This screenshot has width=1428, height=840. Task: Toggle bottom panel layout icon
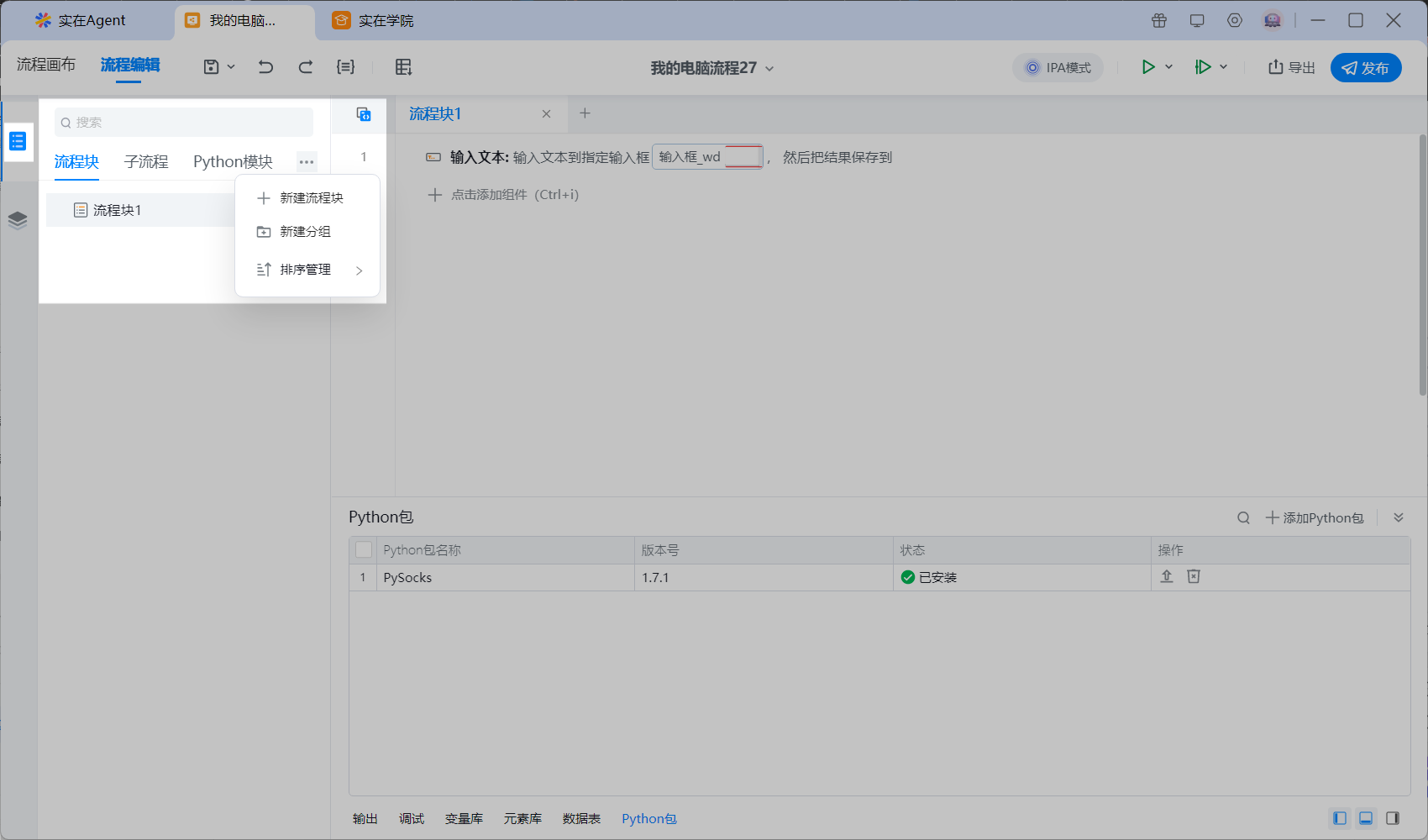(1366, 818)
